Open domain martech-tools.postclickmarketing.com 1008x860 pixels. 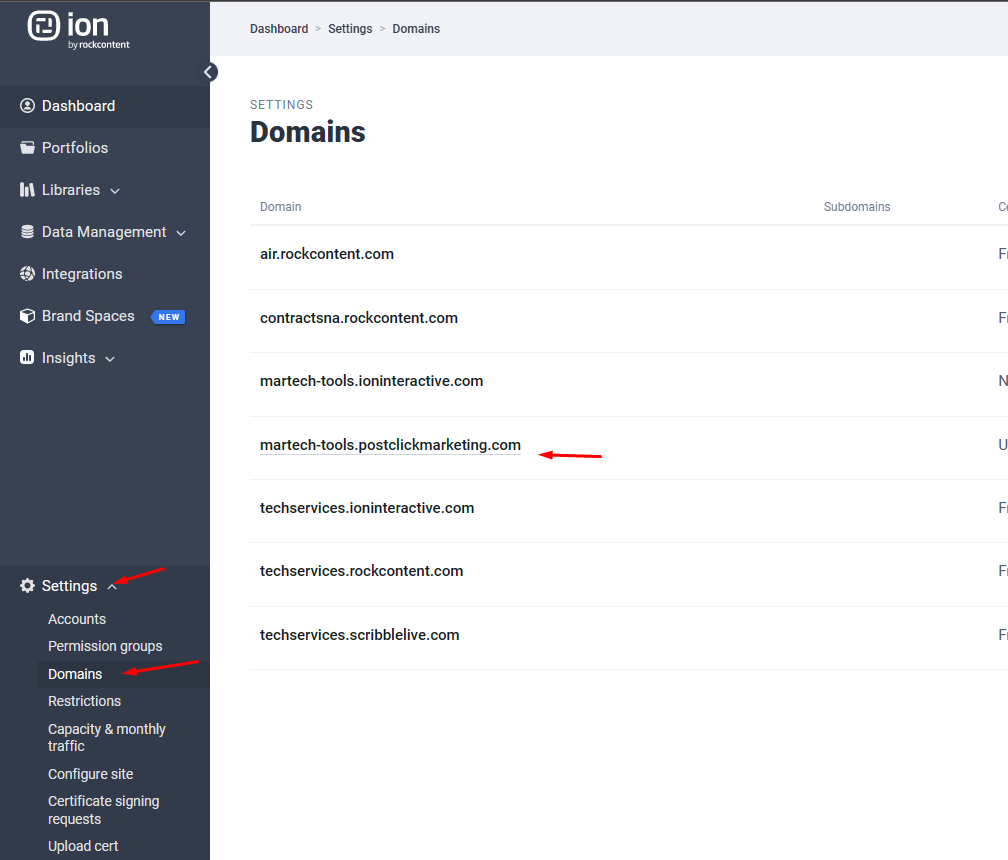[x=390, y=445]
